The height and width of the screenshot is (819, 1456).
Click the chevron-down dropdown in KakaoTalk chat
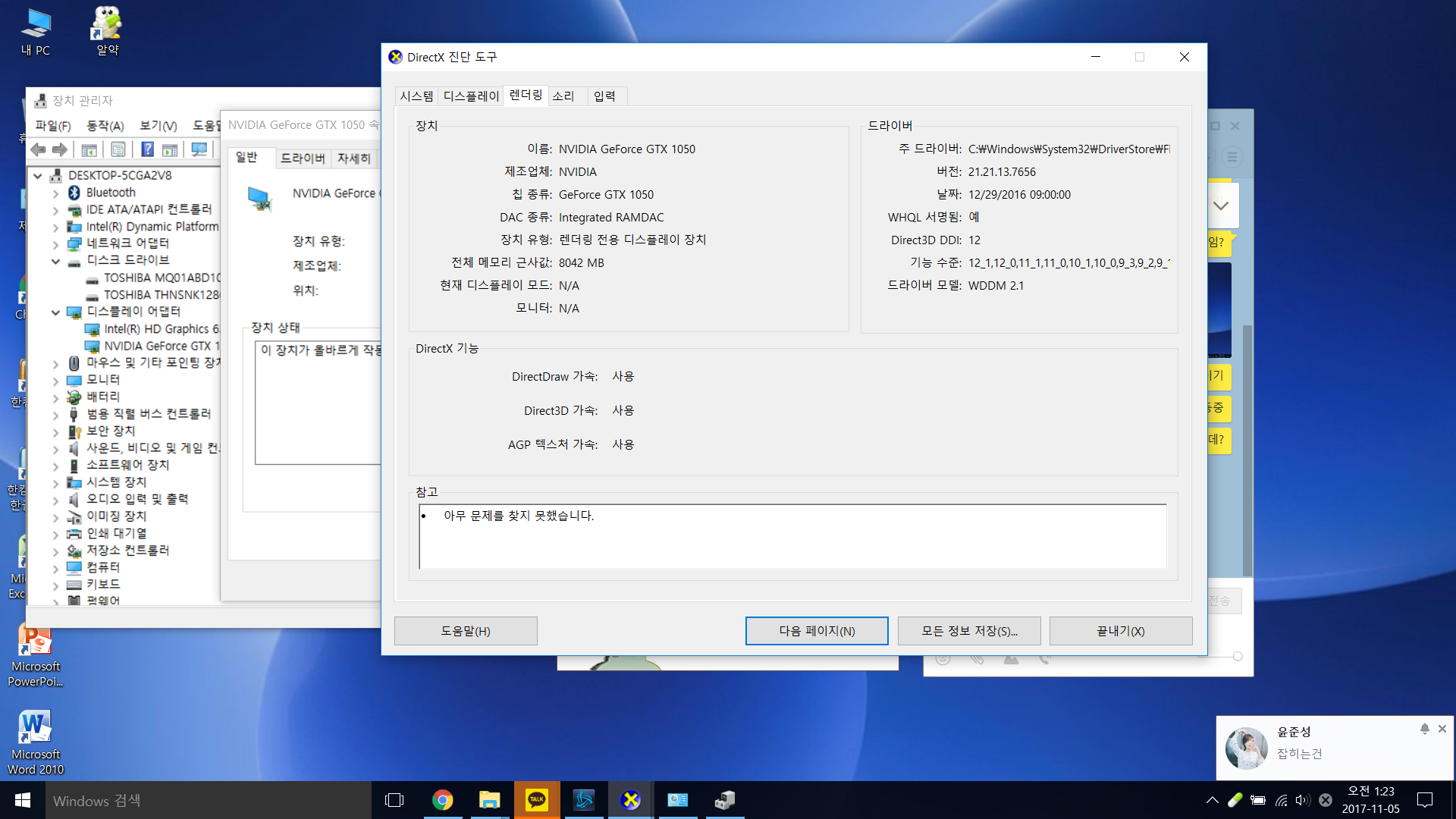point(1221,206)
